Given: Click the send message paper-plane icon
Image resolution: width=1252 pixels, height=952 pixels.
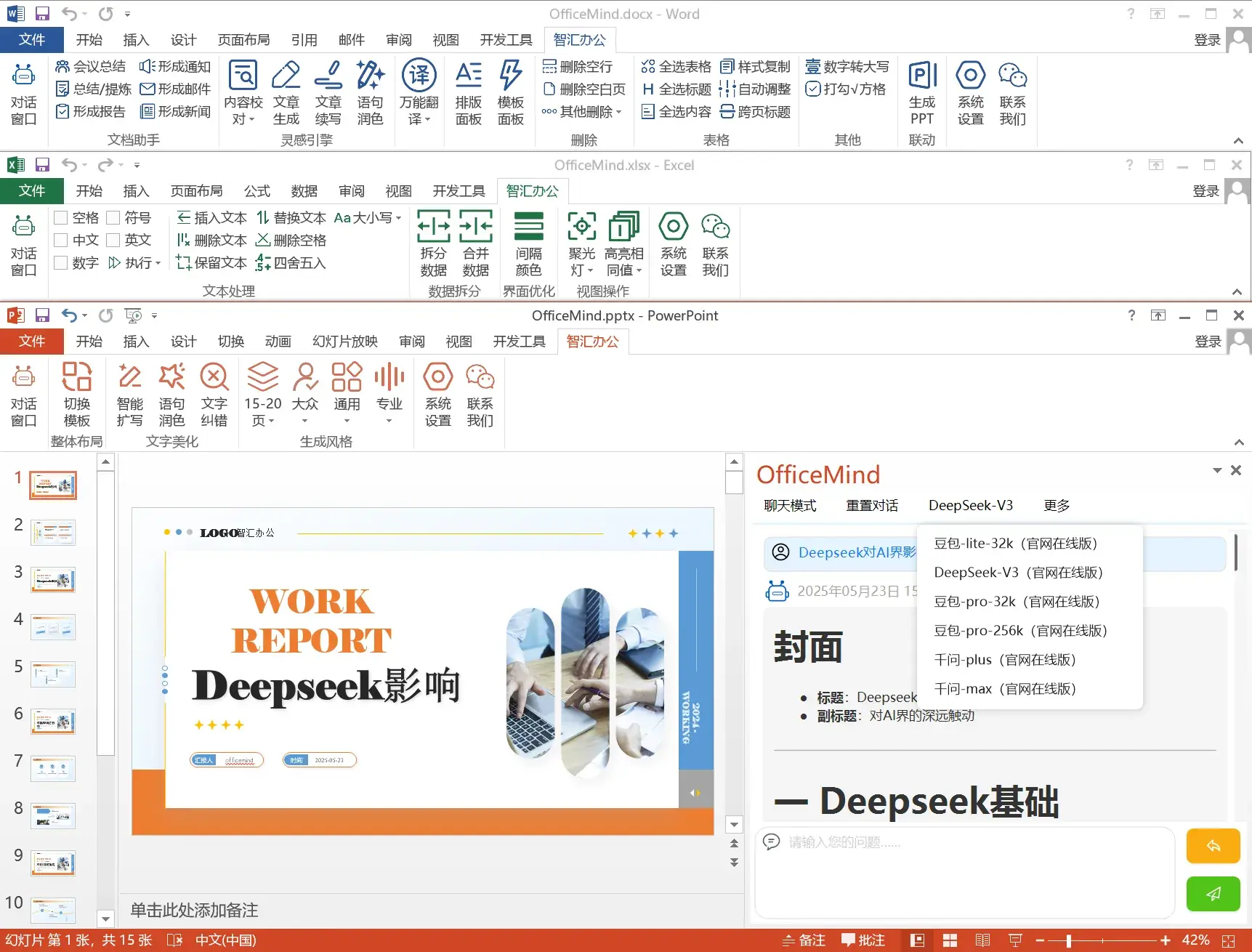Looking at the screenshot, I should [1212, 894].
